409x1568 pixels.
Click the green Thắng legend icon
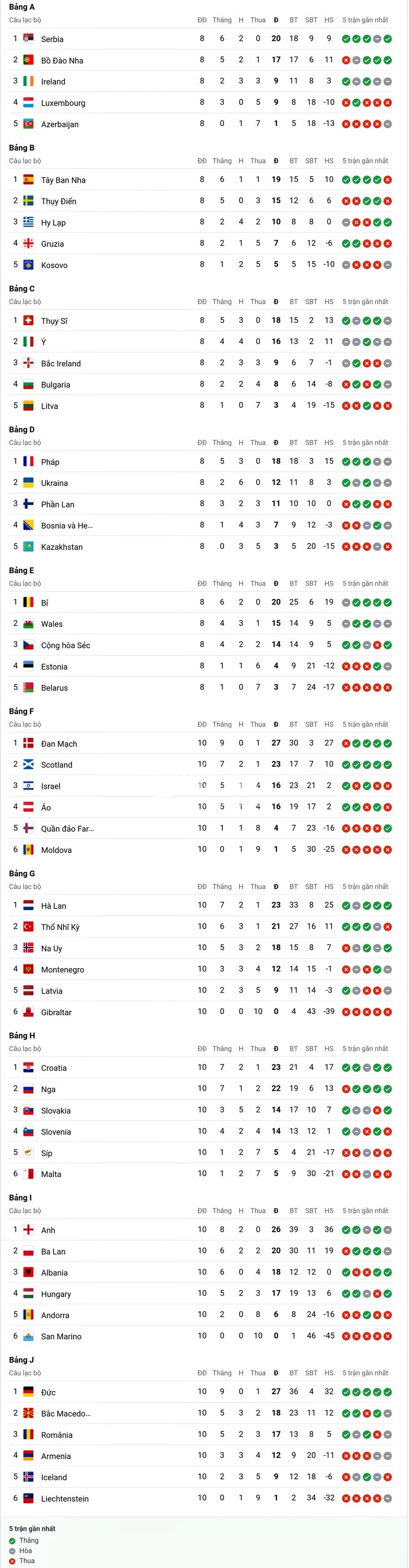(x=12, y=1541)
